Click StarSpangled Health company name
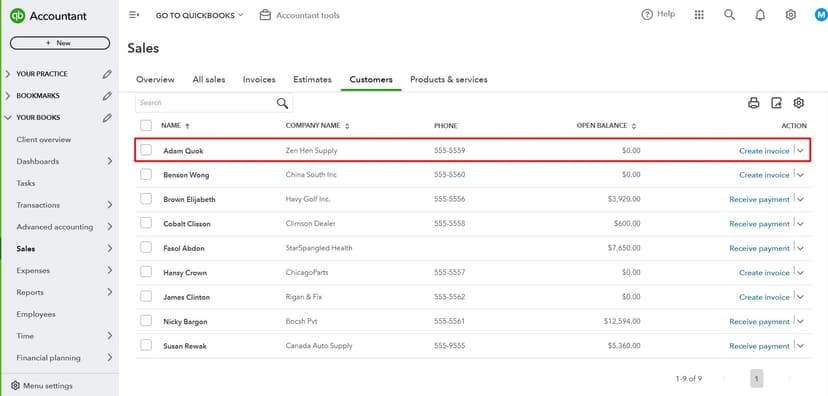 tap(319, 248)
